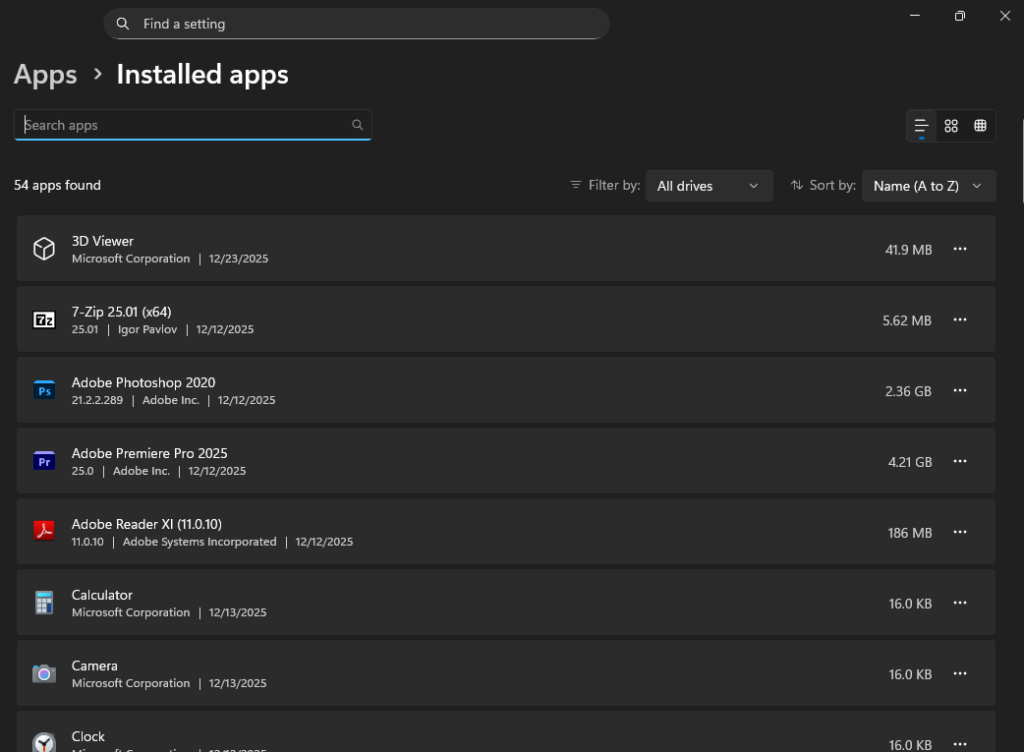Enable list view layout
This screenshot has width=1024, height=752.
click(x=921, y=125)
